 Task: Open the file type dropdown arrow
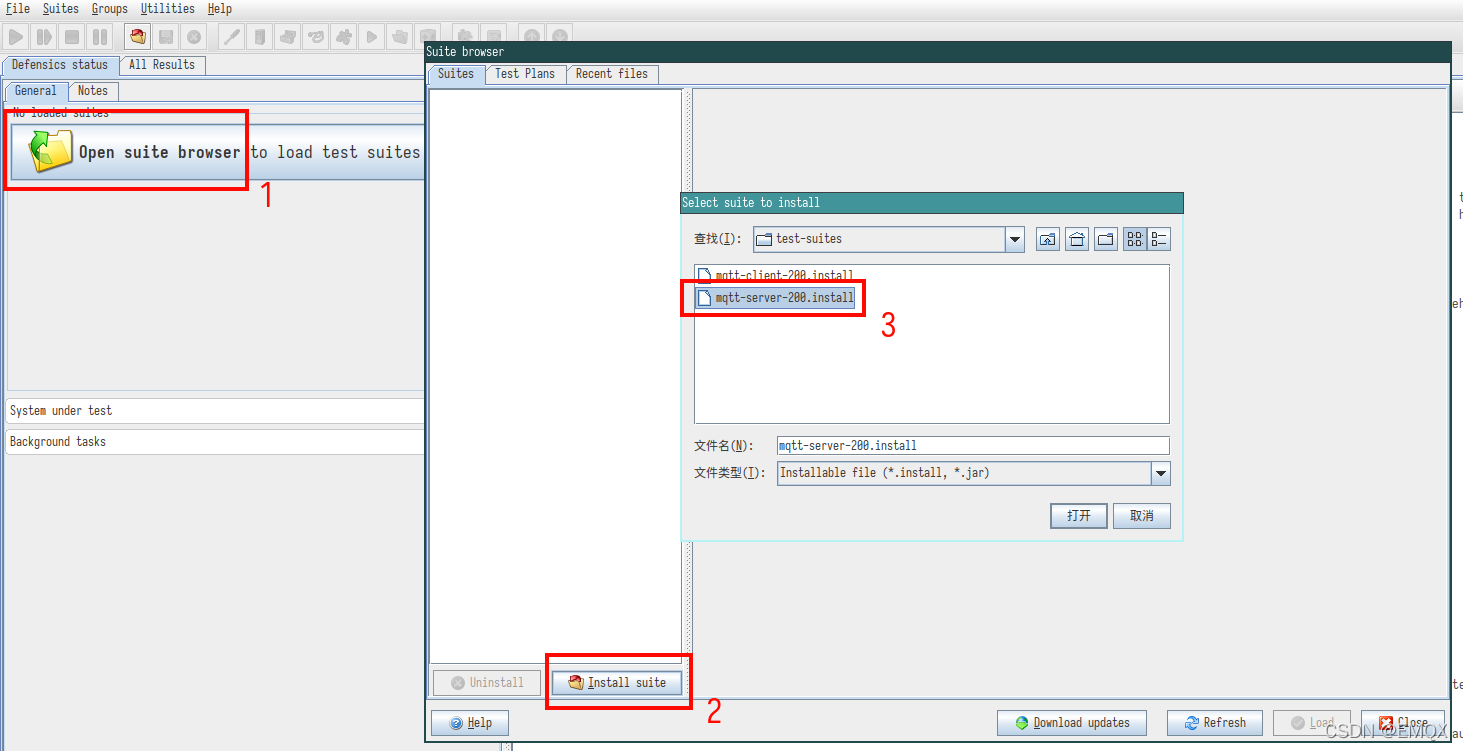(1160, 473)
